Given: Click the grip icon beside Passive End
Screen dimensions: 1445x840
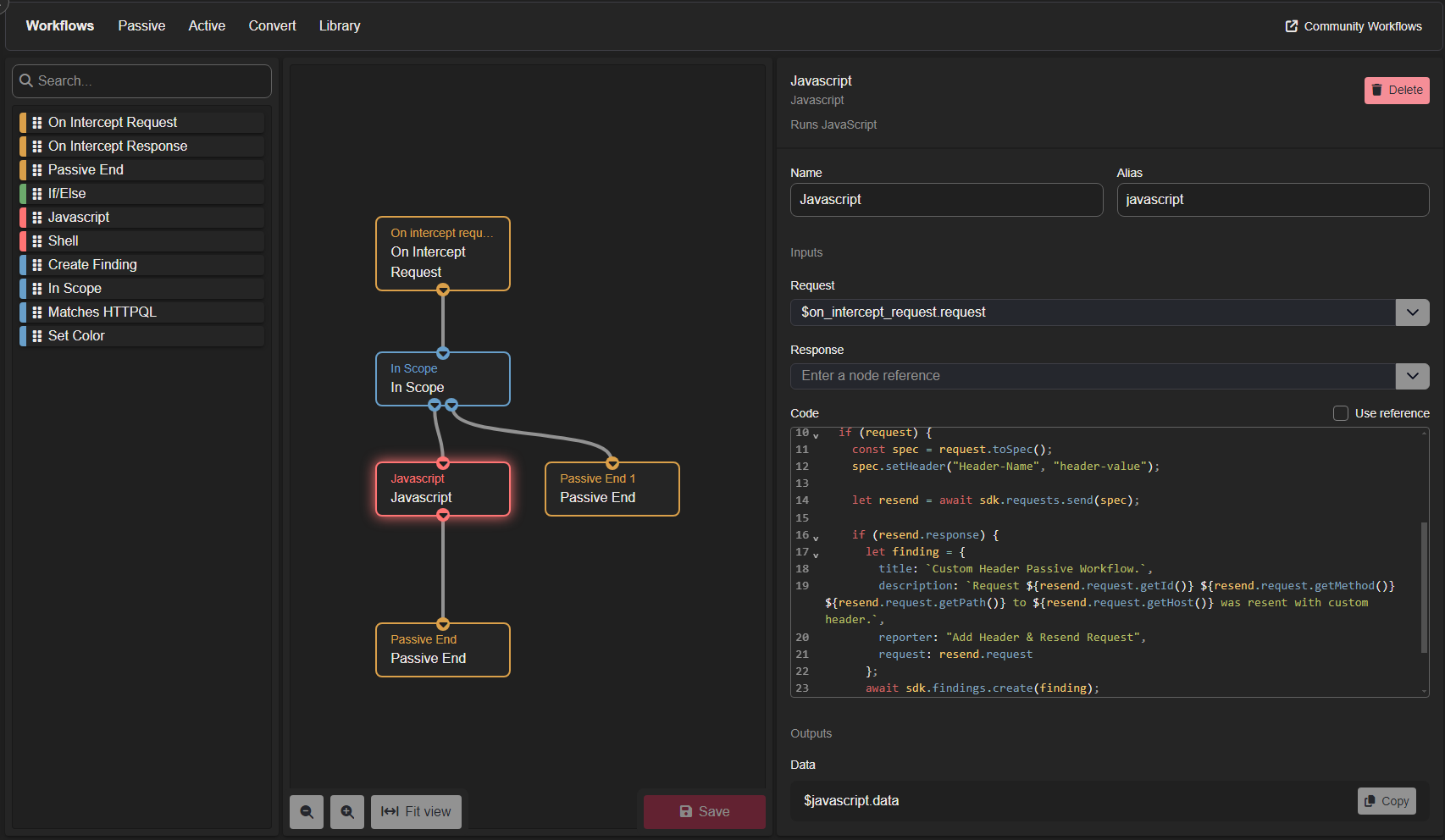Looking at the screenshot, I should click(x=37, y=170).
